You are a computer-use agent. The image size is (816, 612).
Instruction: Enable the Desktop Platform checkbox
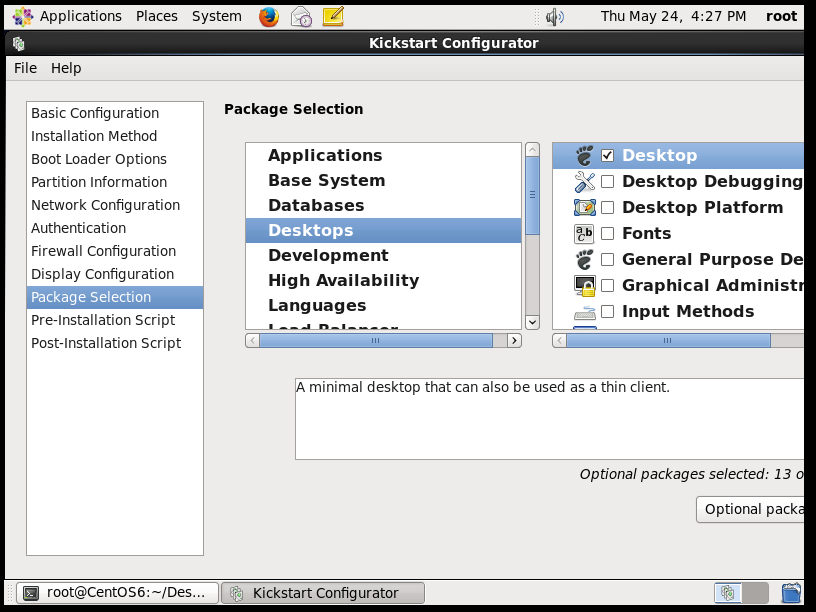607,207
